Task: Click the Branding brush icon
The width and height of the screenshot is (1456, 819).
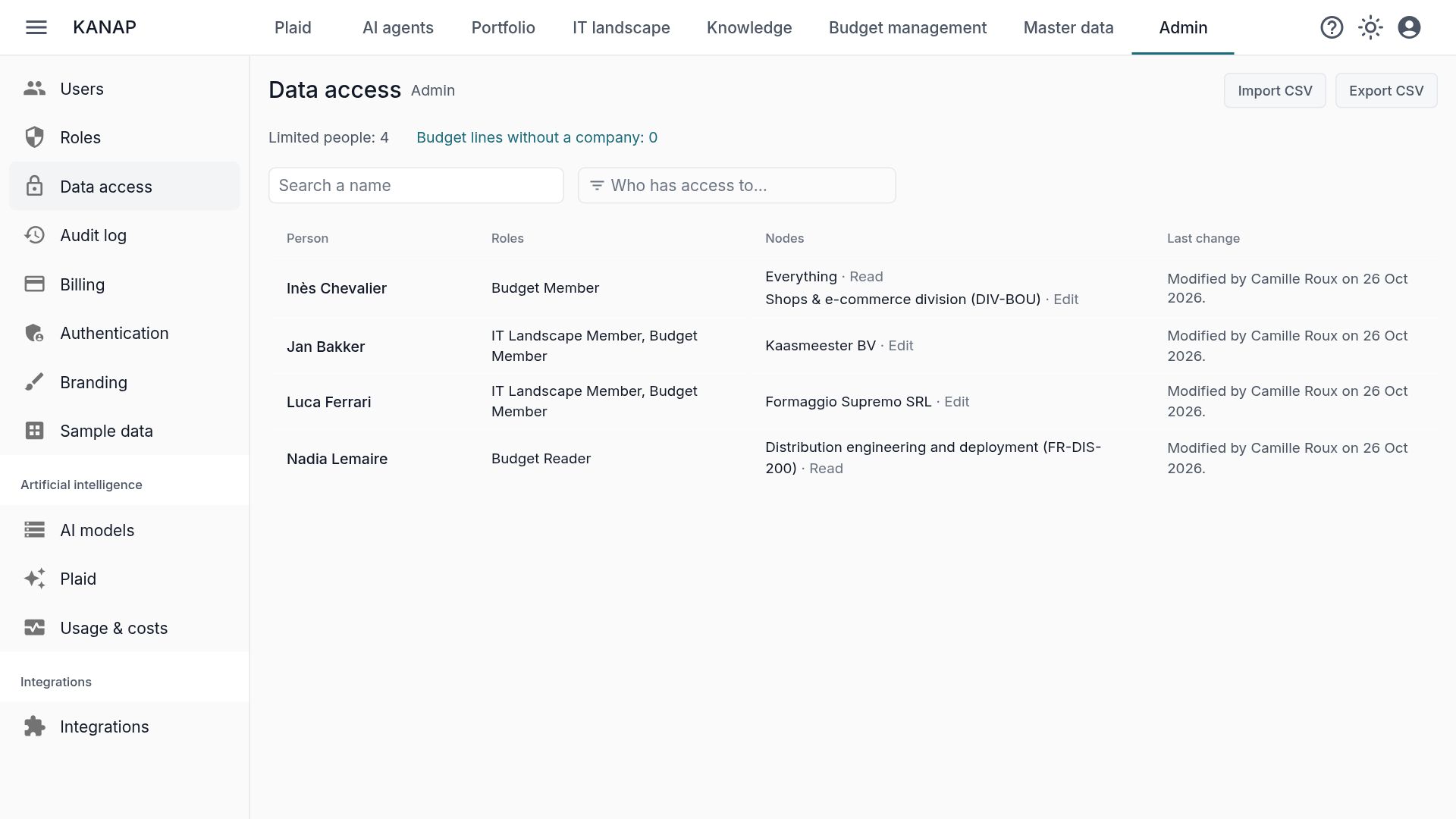Action: [34, 381]
